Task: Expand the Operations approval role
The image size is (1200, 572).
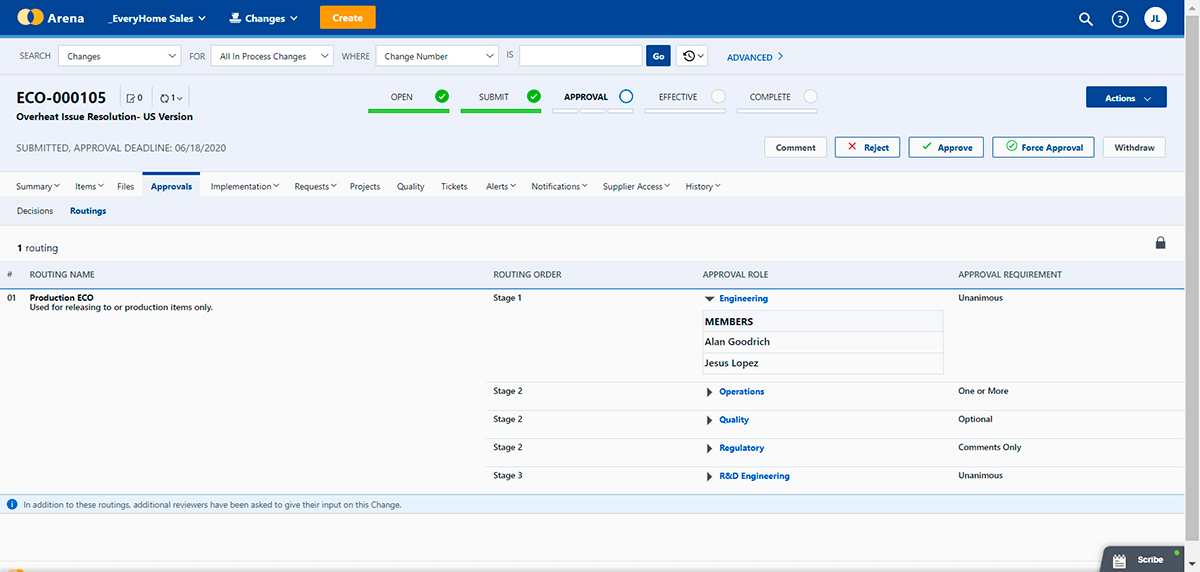Action: pyautogui.click(x=709, y=392)
